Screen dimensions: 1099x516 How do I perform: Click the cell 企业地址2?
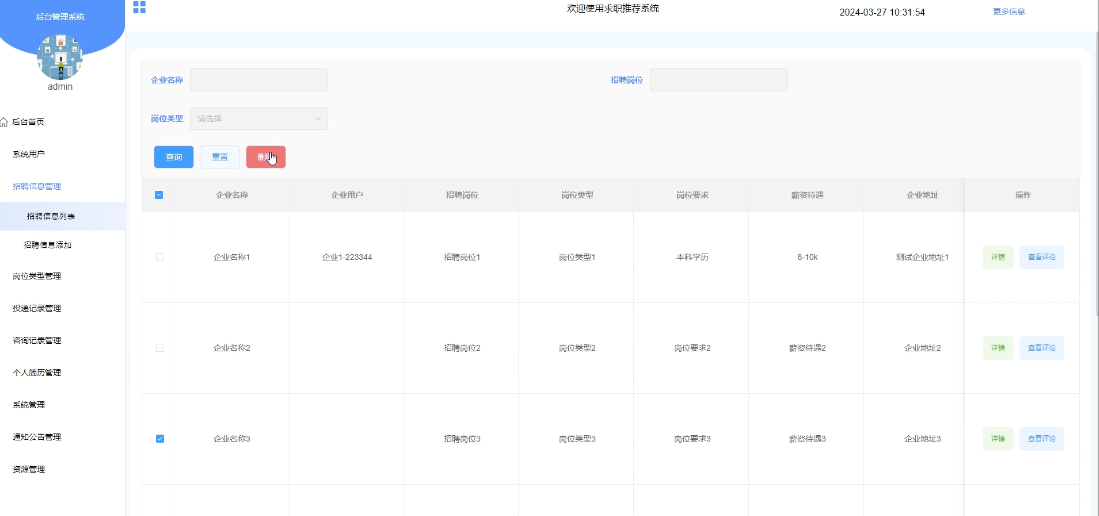922,348
